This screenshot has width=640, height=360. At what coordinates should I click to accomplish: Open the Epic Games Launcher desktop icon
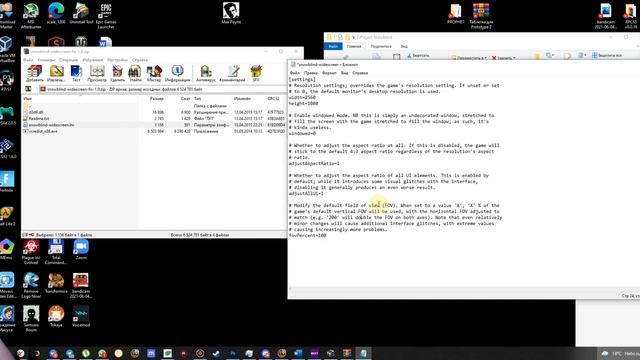click(106, 16)
